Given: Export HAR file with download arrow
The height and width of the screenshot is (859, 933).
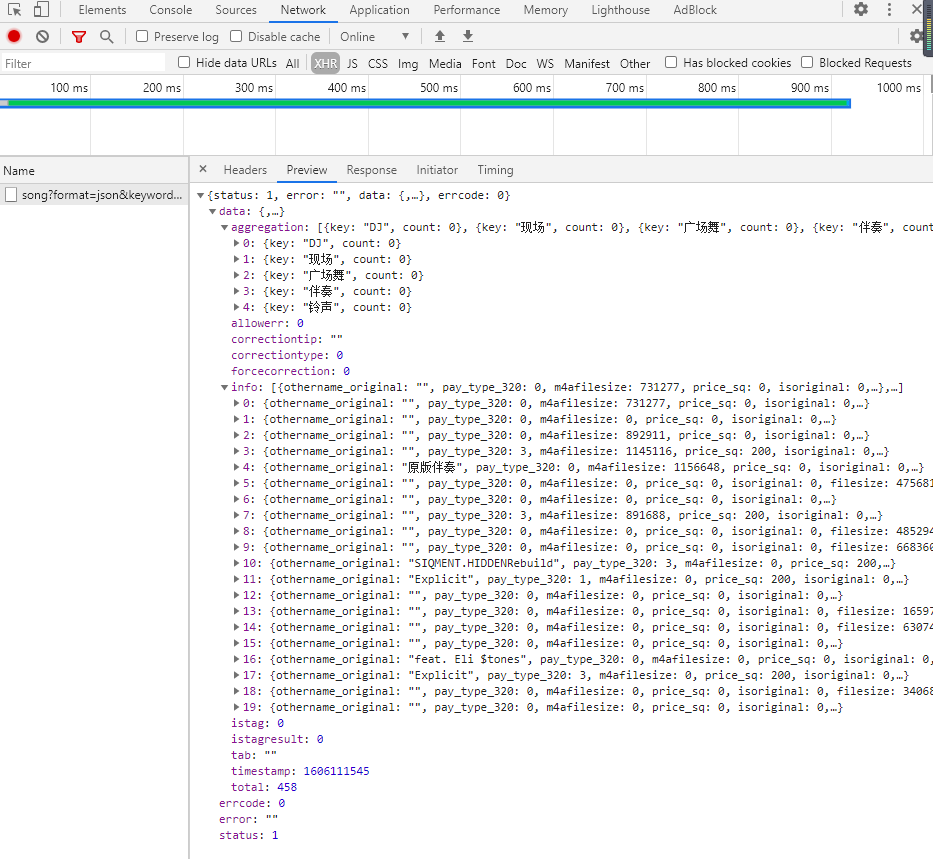Looking at the screenshot, I should tap(468, 36).
